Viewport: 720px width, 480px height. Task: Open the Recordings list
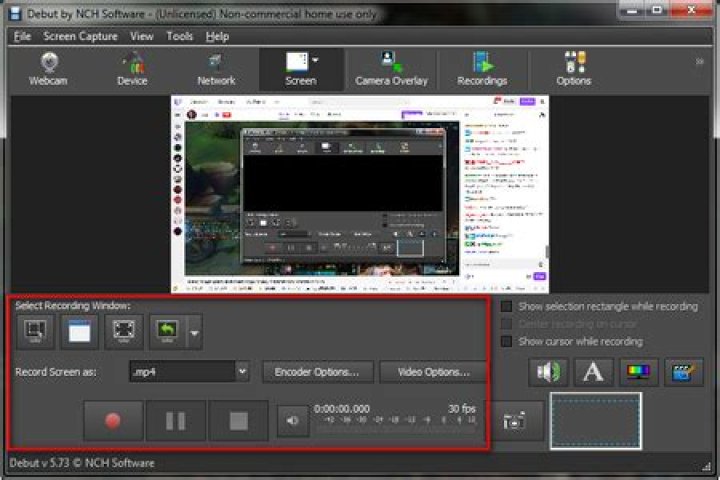coord(482,70)
